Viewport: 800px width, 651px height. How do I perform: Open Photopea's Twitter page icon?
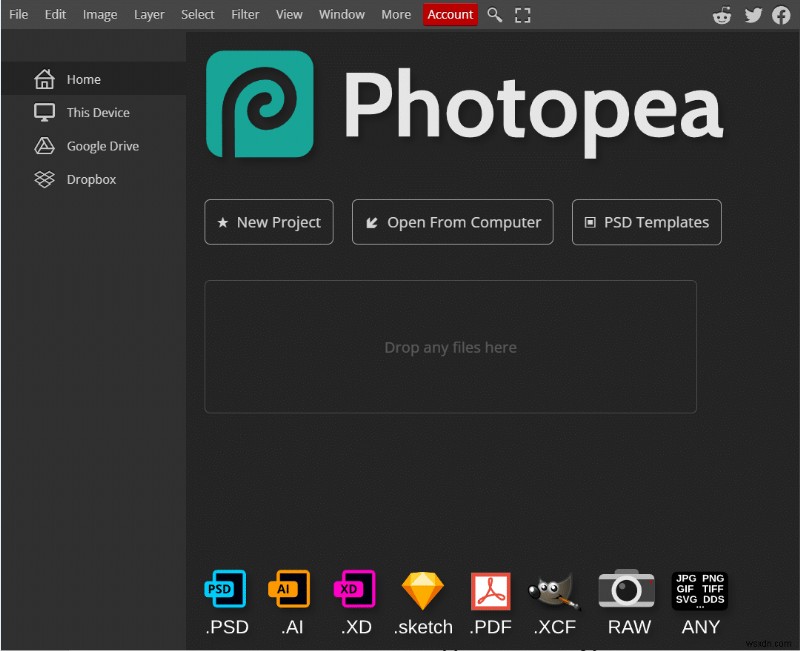coord(753,15)
